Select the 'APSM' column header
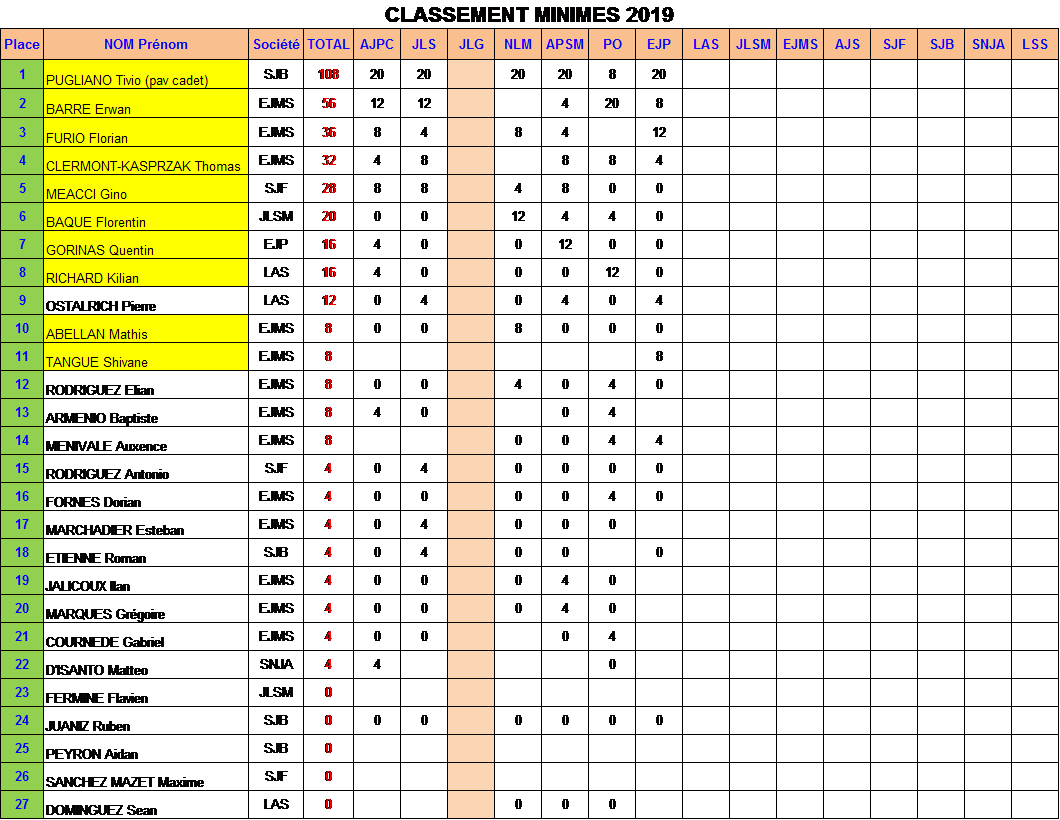 point(565,44)
